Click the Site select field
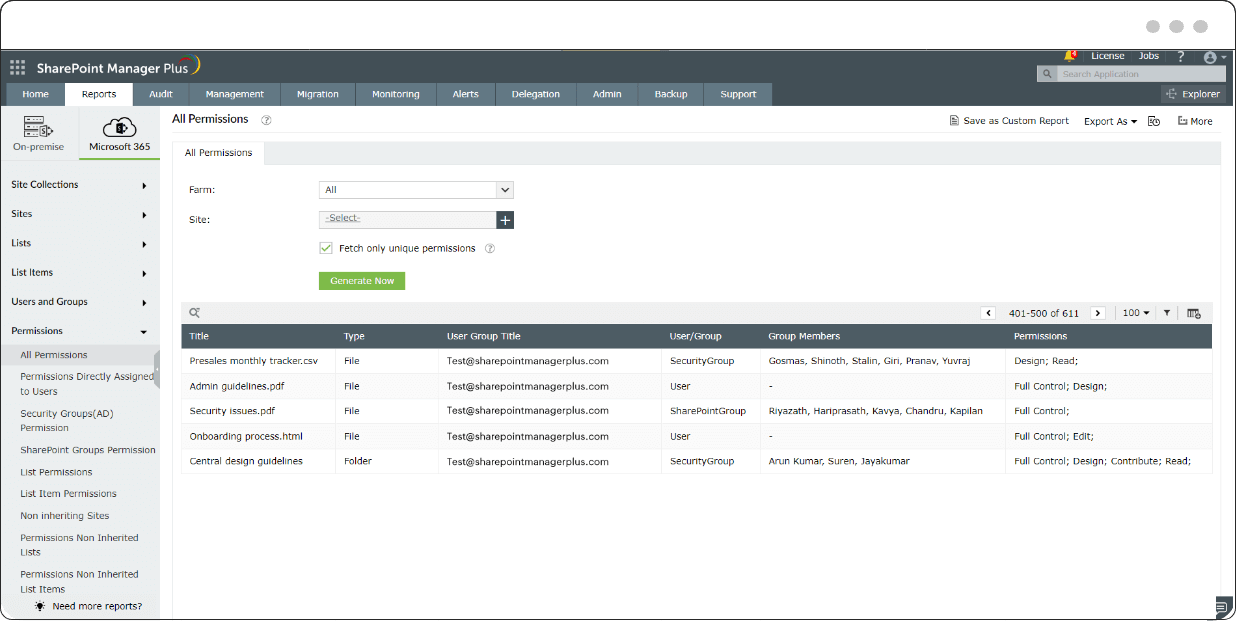Image resolution: width=1236 pixels, height=621 pixels. (407, 220)
